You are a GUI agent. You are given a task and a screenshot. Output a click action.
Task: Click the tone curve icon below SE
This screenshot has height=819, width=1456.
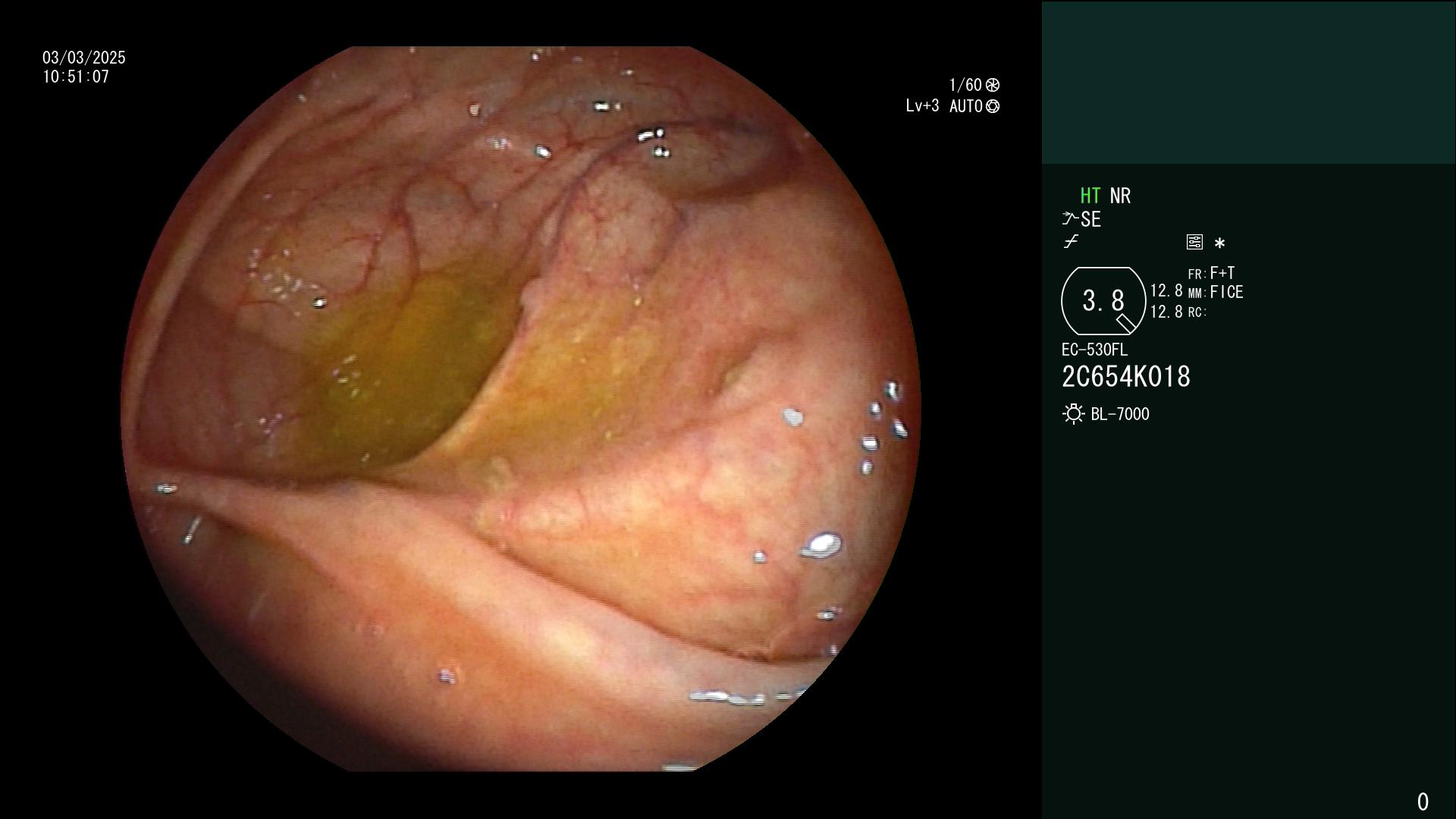pyautogui.click(x=1071, y=242)
